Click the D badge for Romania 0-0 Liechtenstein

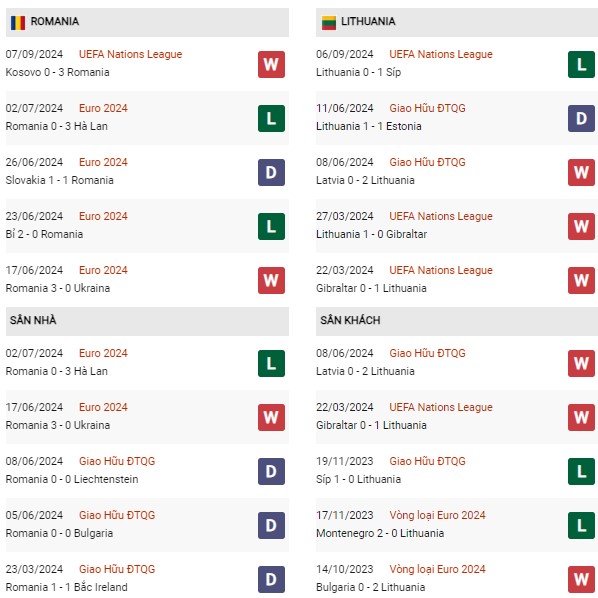click(271, 471)
